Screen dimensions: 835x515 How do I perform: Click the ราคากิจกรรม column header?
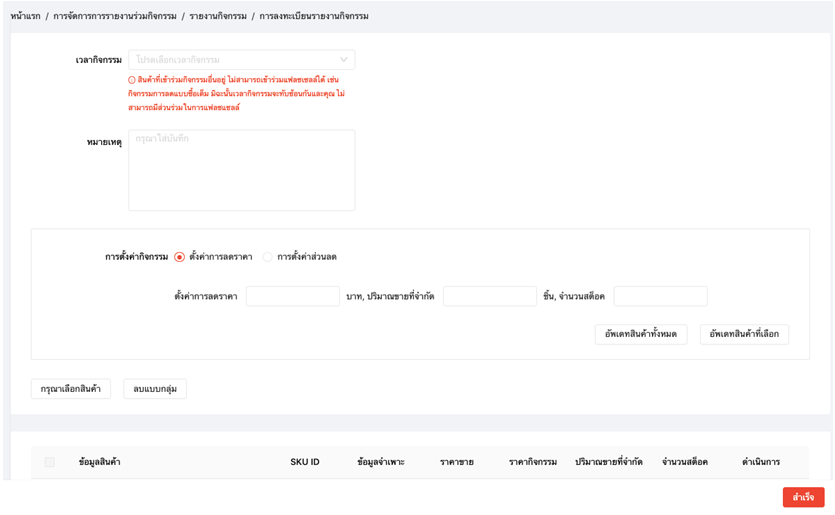[x=533, y=462]
